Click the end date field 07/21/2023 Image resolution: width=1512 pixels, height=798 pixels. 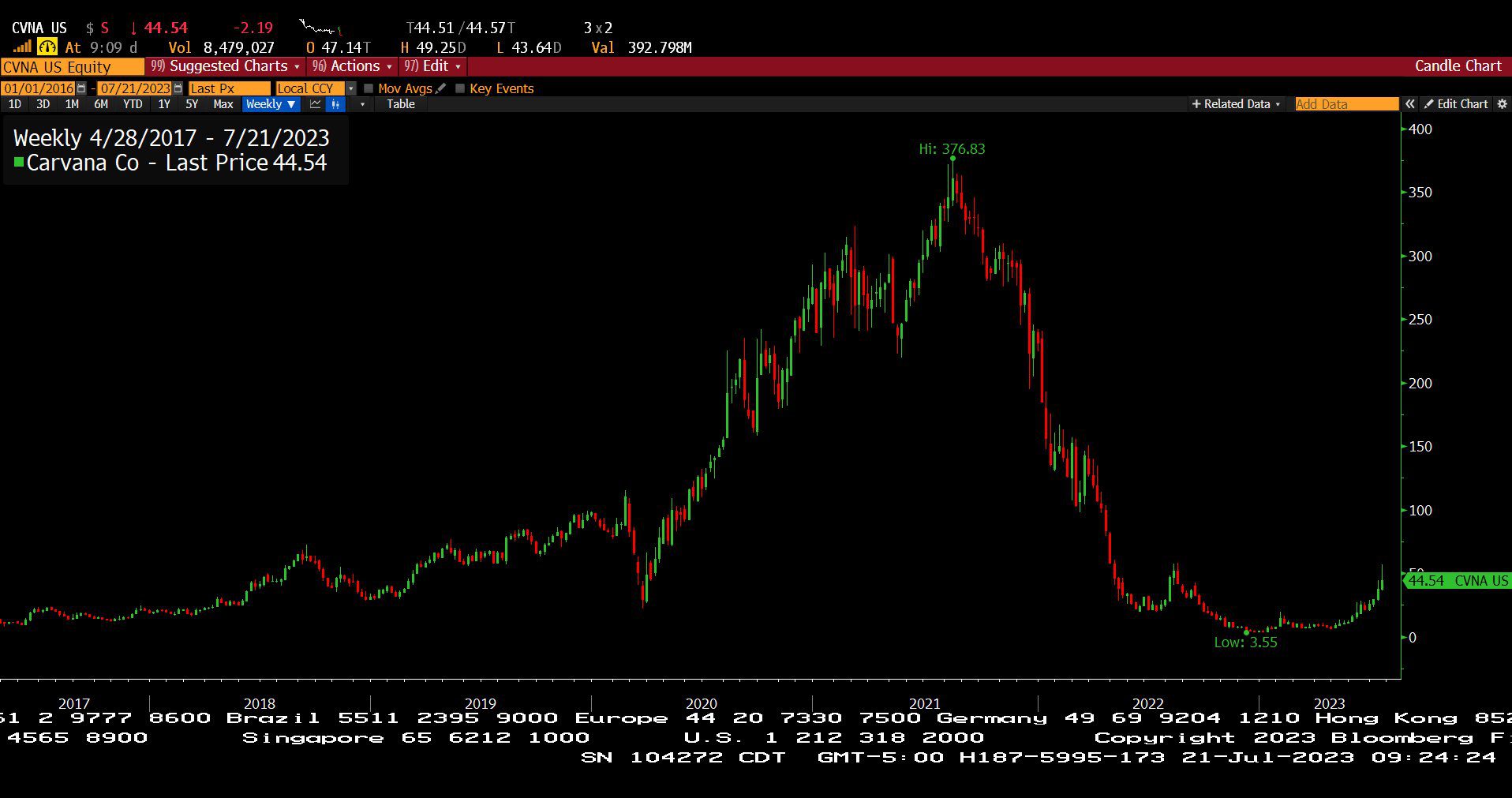135,88
